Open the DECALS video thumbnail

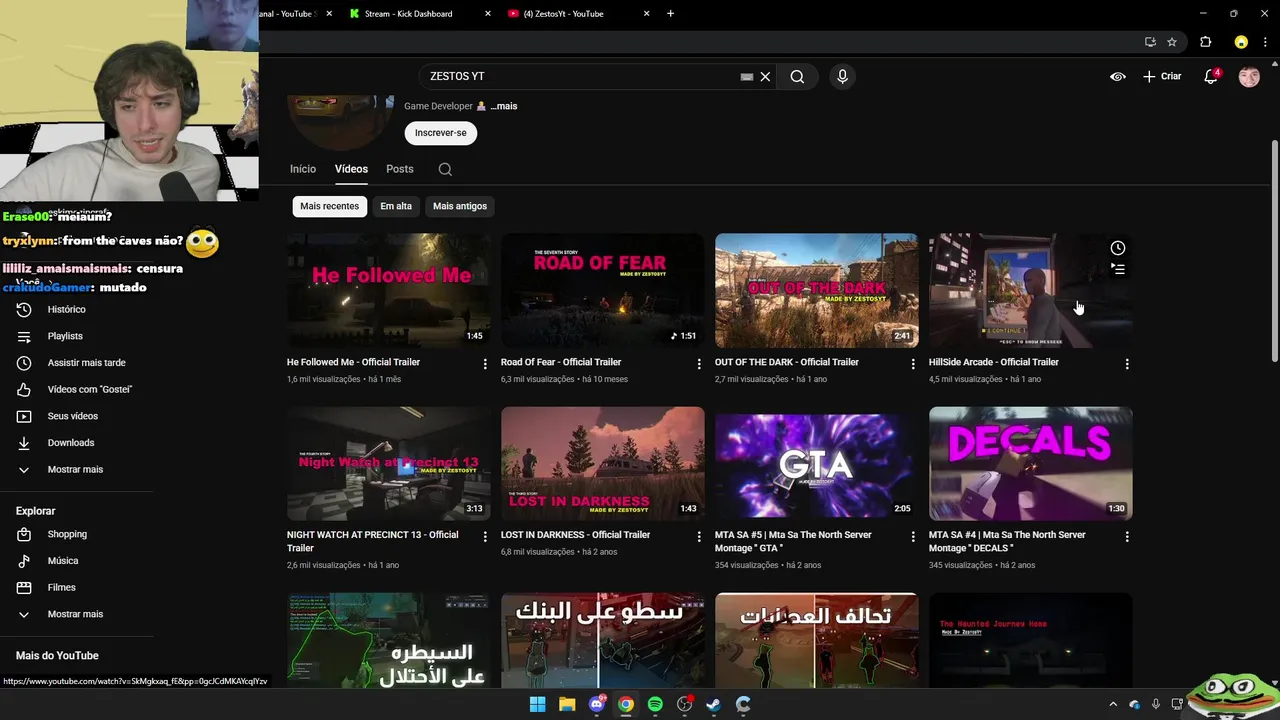[1031, 463]
